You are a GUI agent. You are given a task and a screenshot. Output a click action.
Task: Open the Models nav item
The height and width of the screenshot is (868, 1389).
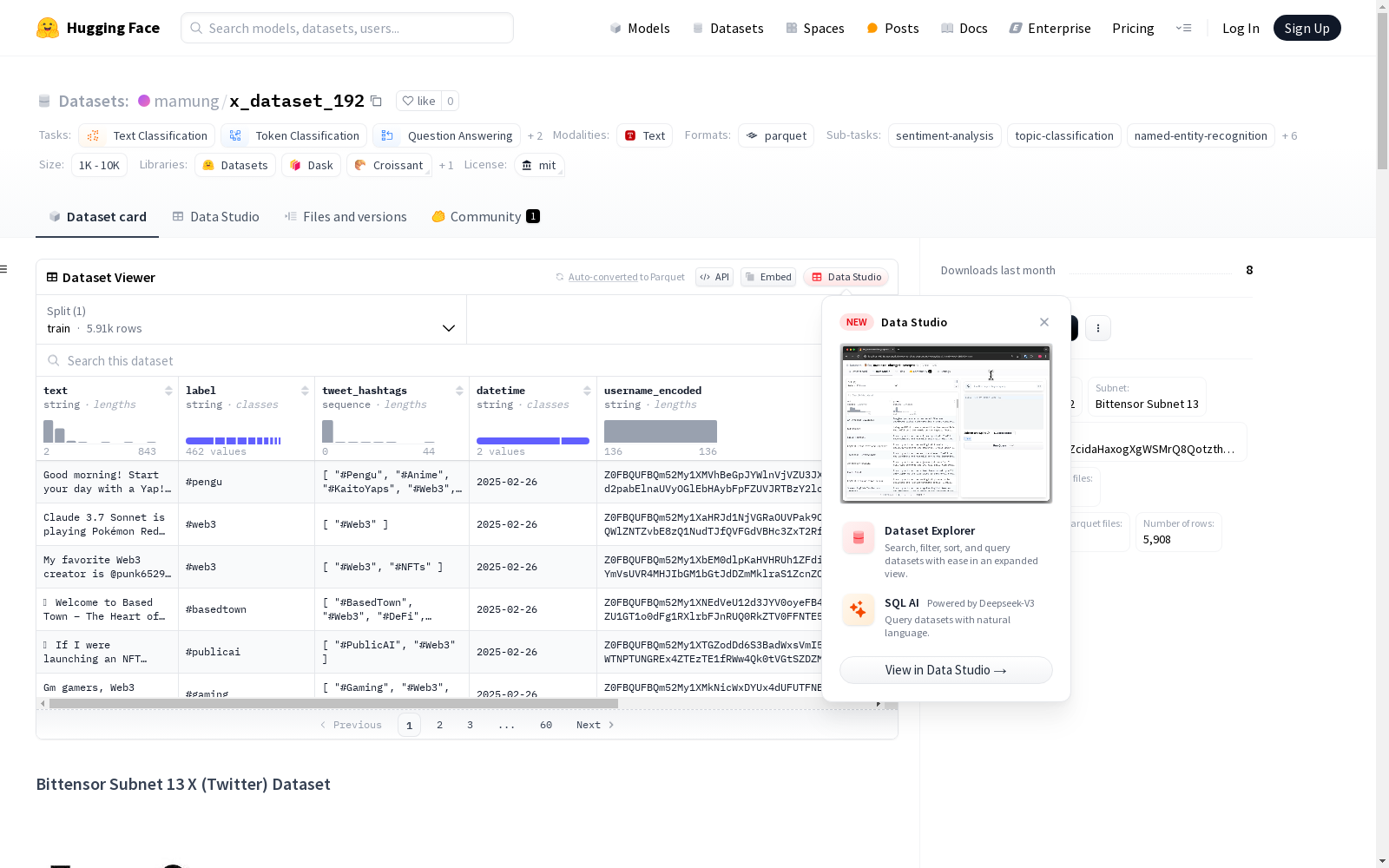pyautogui.click(x=640, y=28)
